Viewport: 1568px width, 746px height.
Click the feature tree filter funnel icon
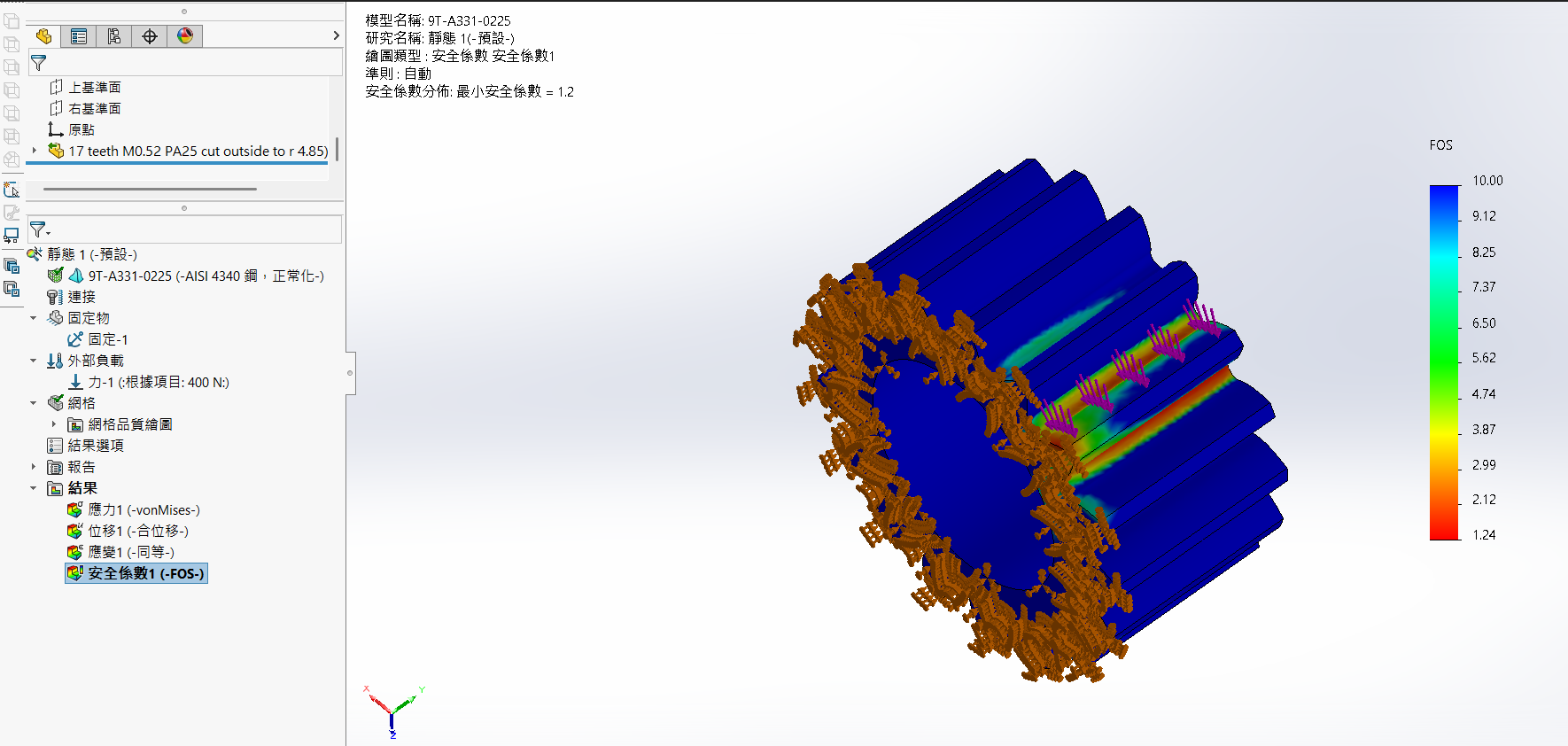[38, 63]
